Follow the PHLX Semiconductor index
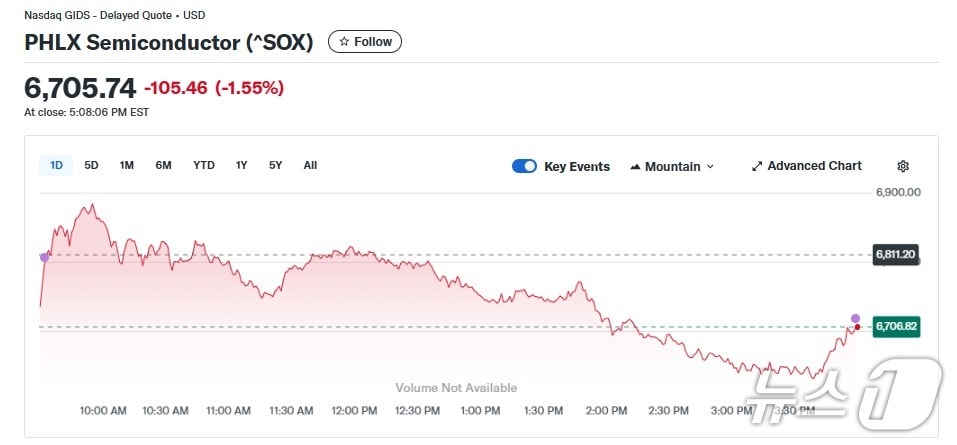 (x=365, y=42)
